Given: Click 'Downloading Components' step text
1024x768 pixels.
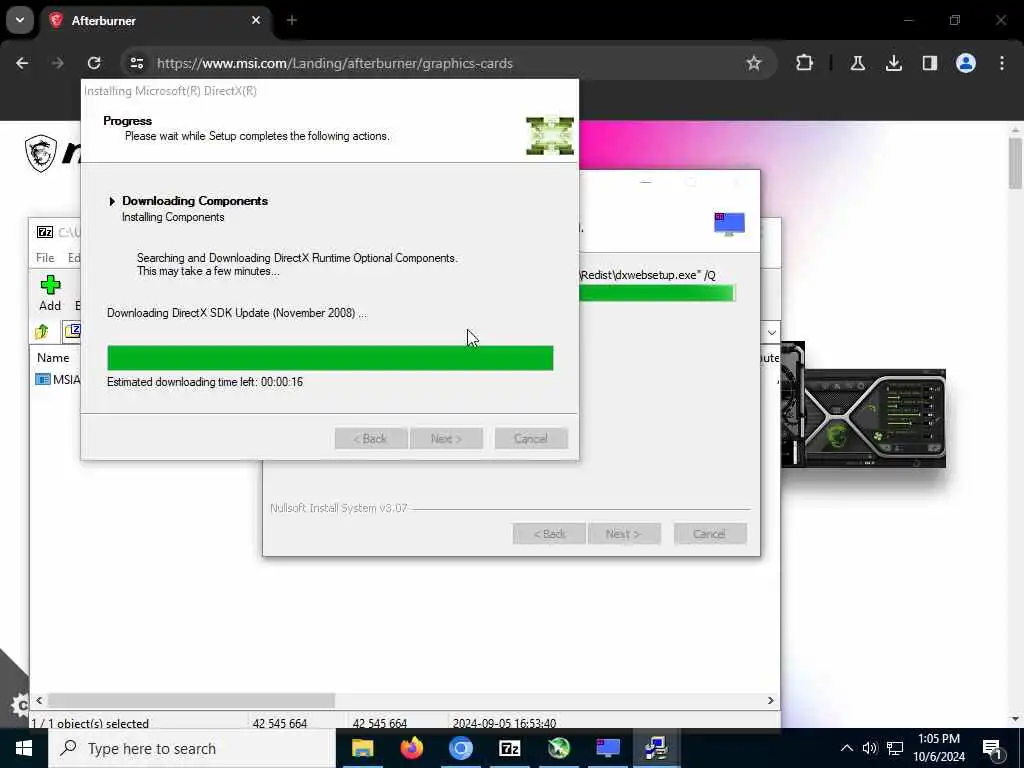Looking at the screenshot, I should click(195, 200).
